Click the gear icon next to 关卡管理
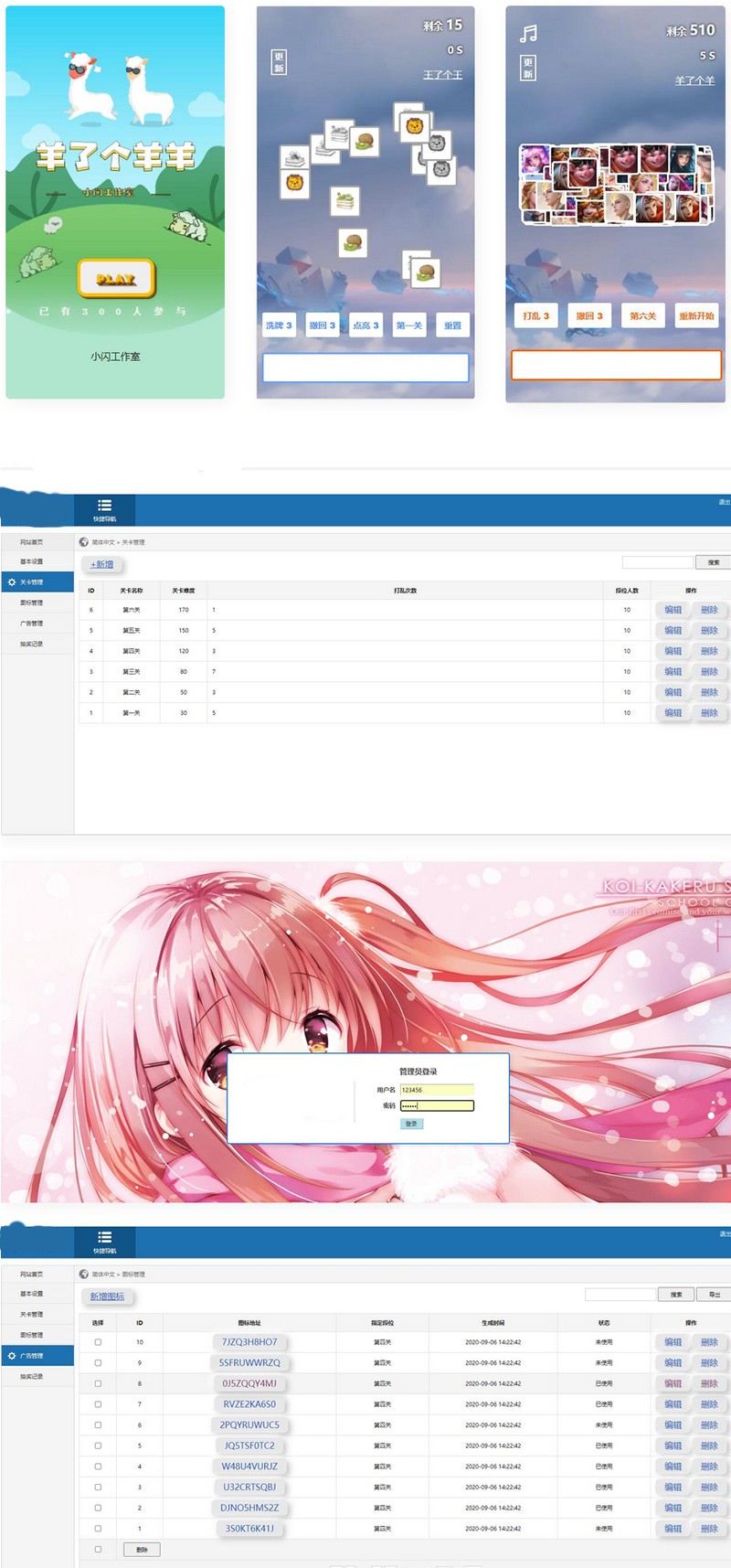Viewport: 731px width, 1568px height. (12, 582)
